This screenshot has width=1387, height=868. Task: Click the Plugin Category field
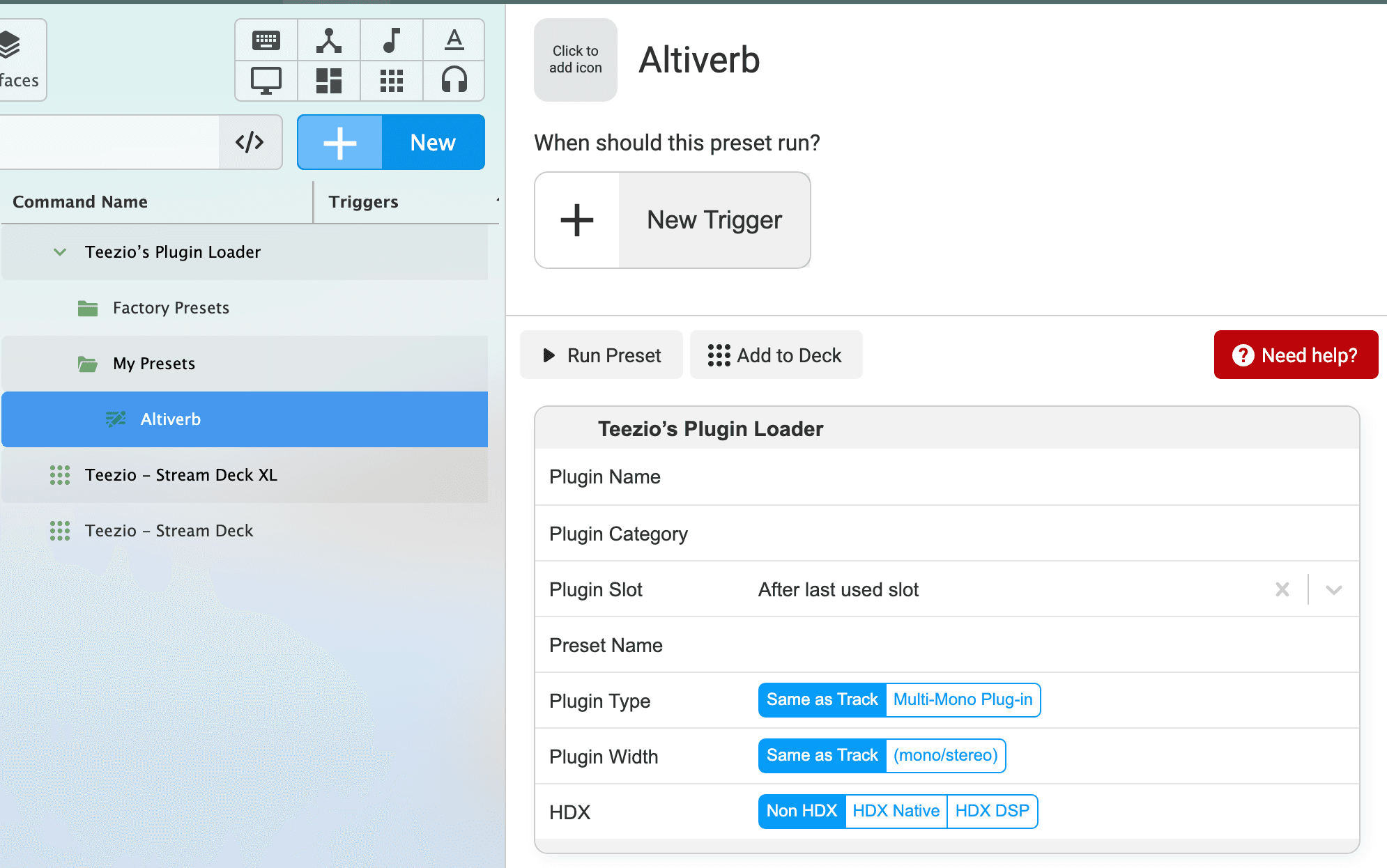pyautogui.click(x=947, y=534)
